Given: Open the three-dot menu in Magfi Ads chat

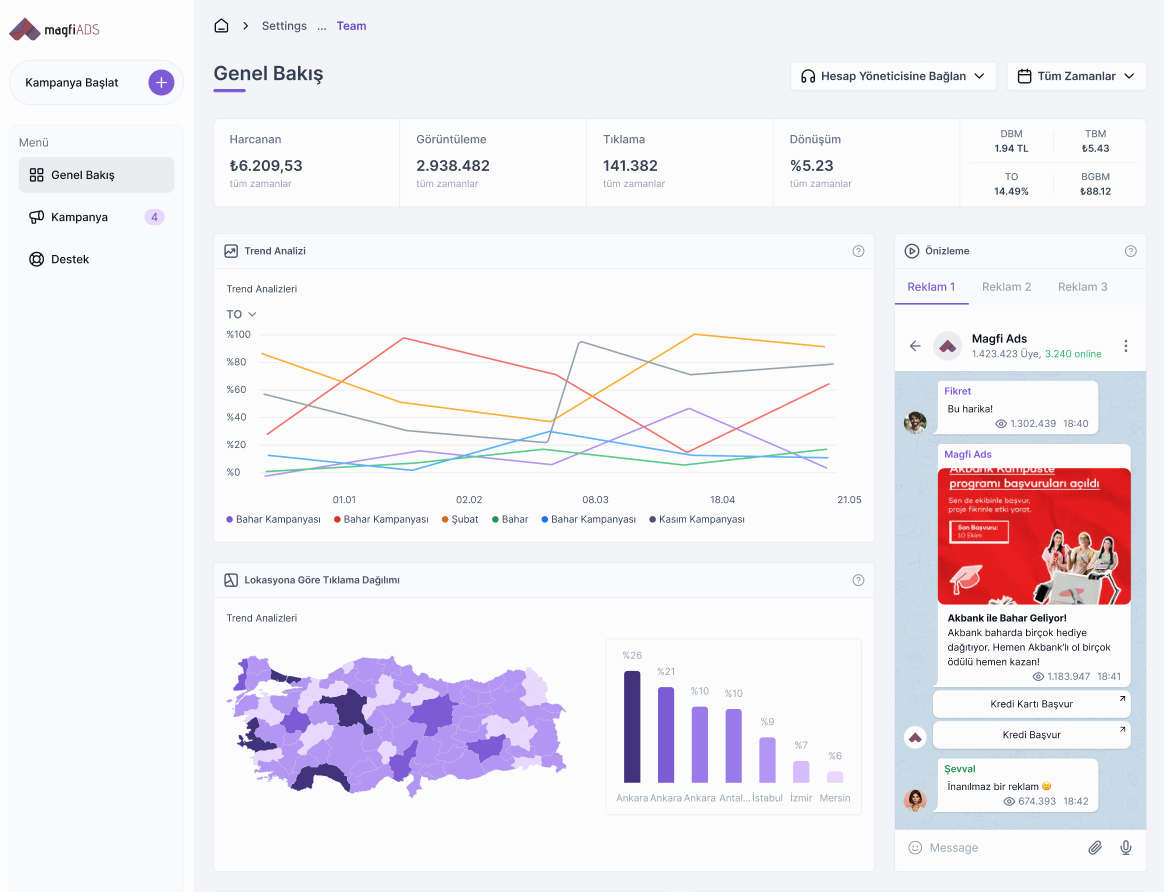Looking at the screenshot, I should 1125,346.
